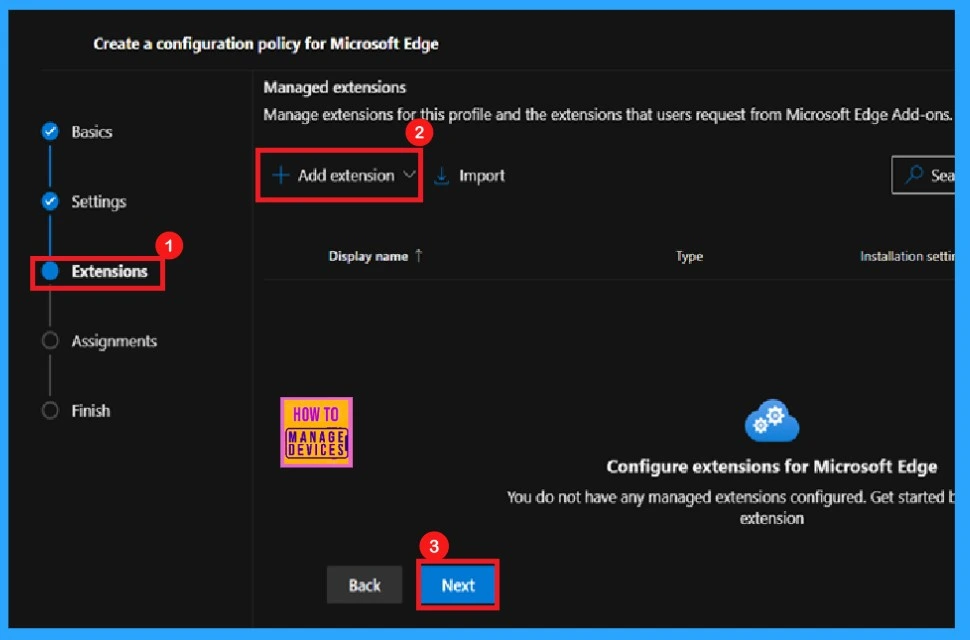This screenshot has width=970, height=640.
Task: Click the cloud gears Configure extensions icon
Action: coord(771,421)
